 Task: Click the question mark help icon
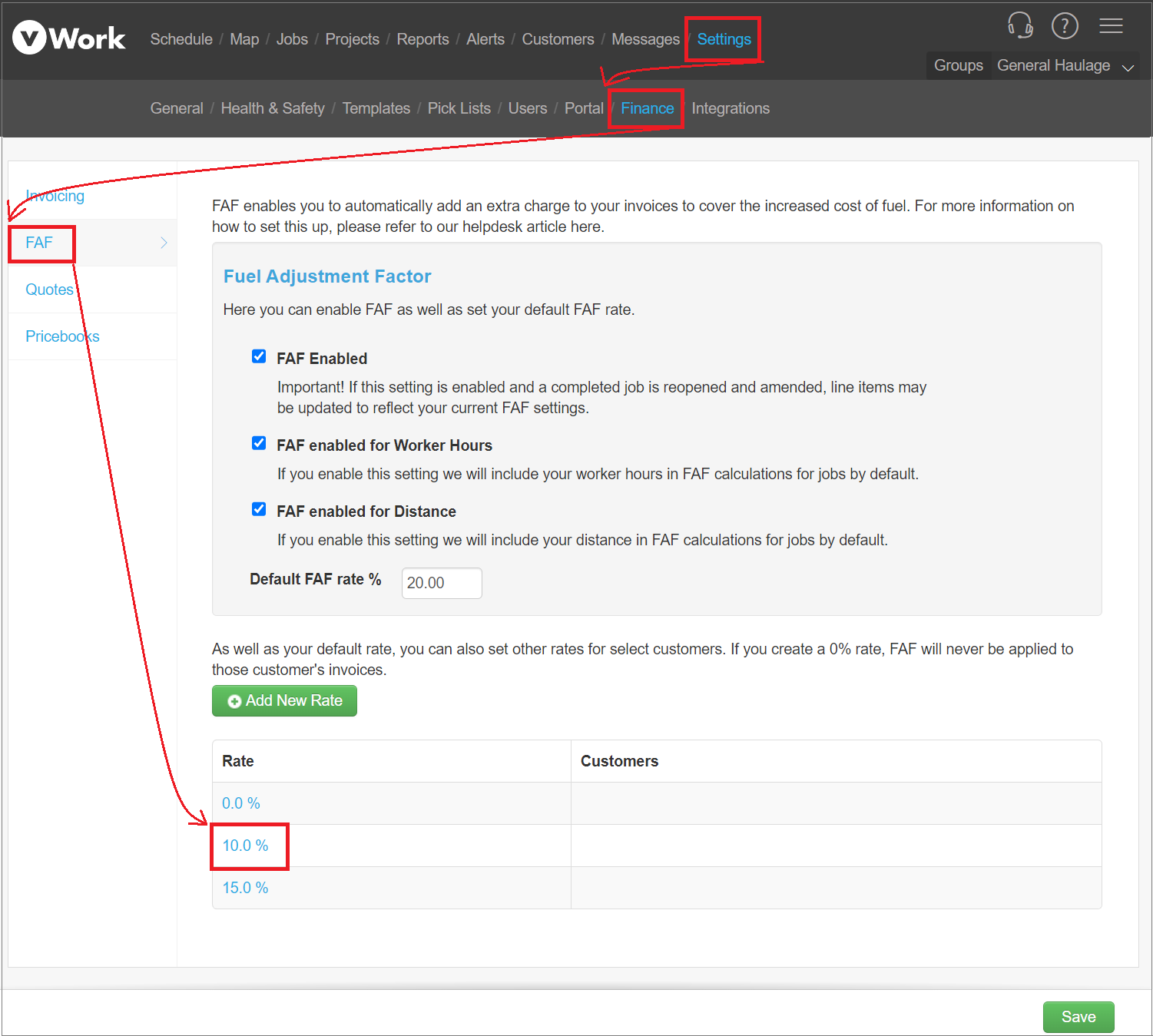pos(1065,25)
